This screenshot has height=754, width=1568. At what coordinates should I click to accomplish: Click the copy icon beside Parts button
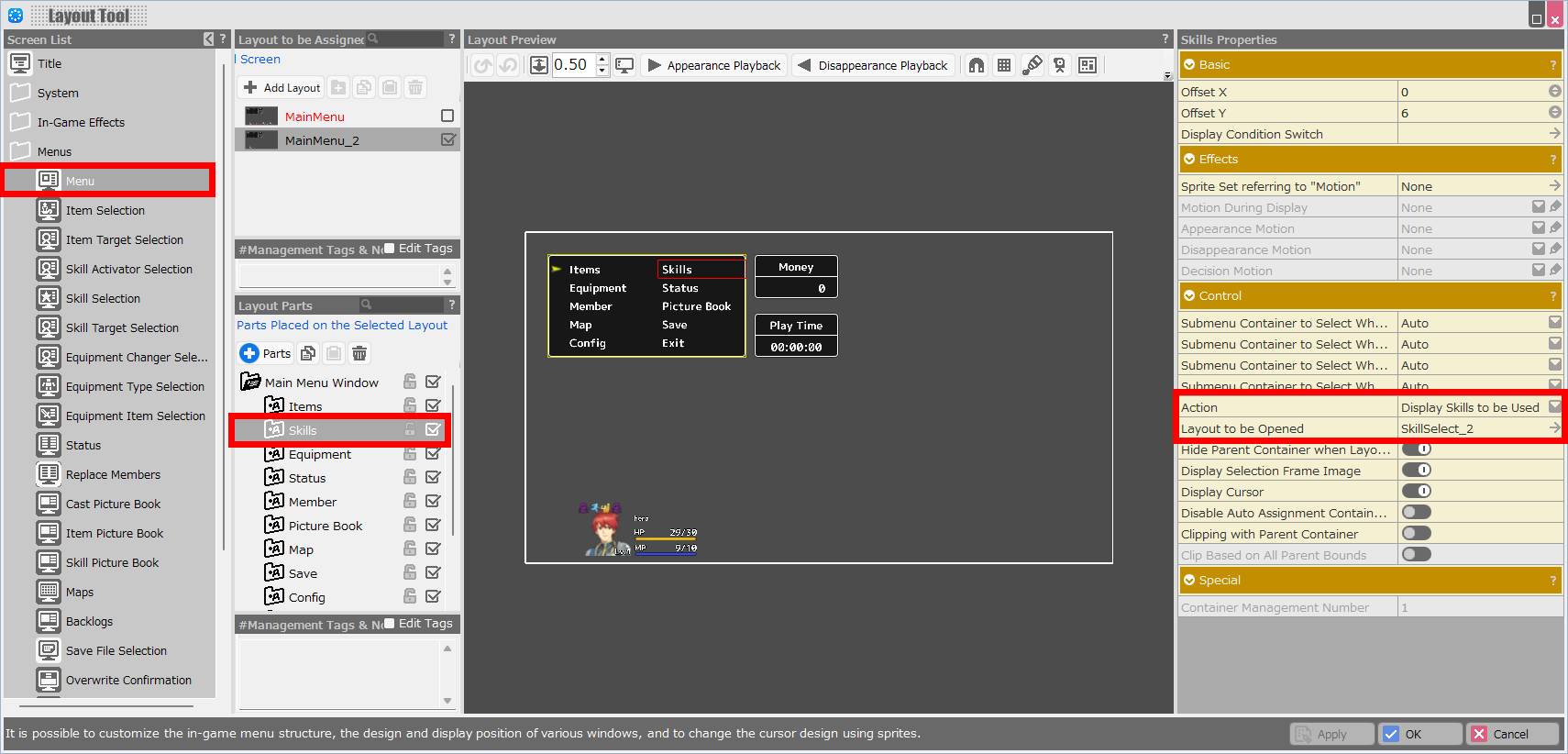tap(308, 353)
